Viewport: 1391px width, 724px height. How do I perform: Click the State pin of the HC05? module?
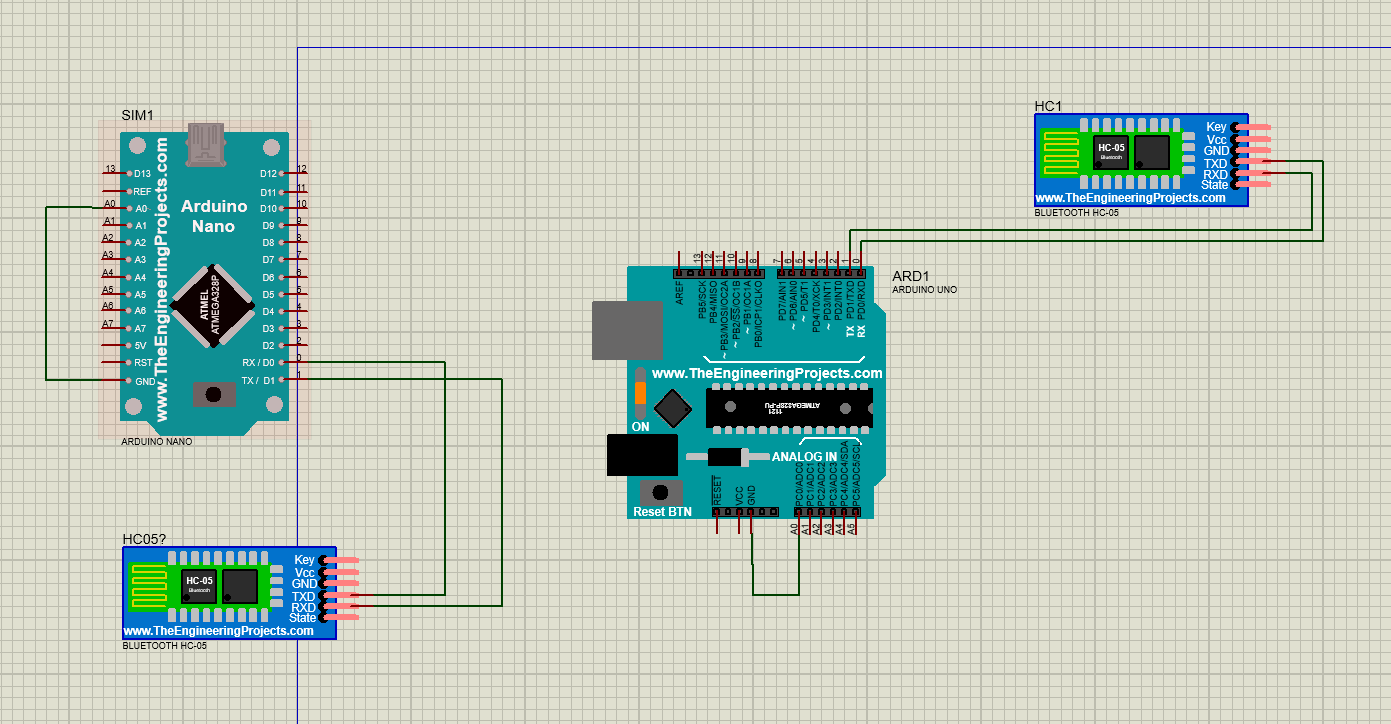pyautogui.click(x=341, y=618)
